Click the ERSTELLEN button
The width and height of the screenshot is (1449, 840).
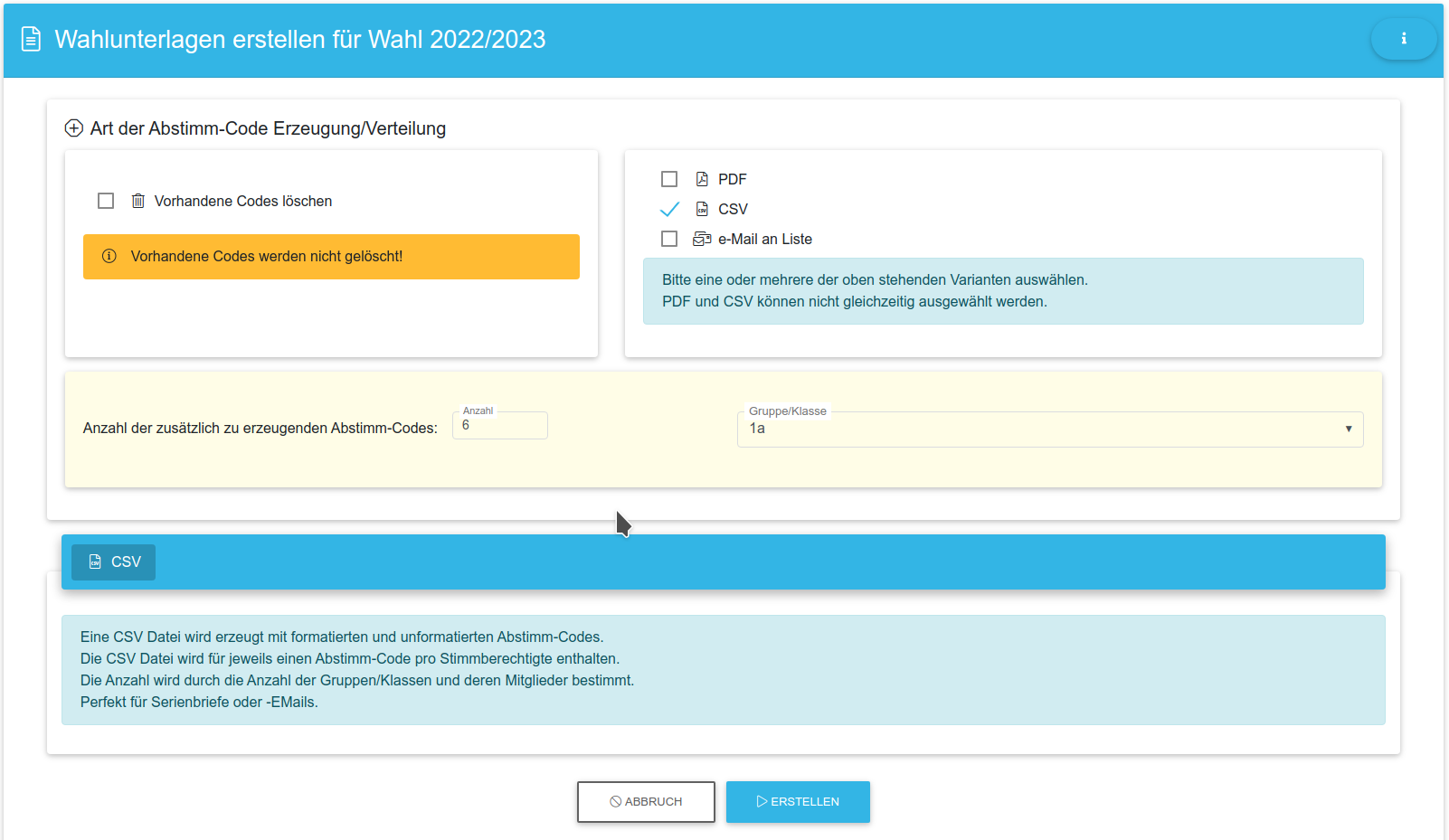coord(798,802)
